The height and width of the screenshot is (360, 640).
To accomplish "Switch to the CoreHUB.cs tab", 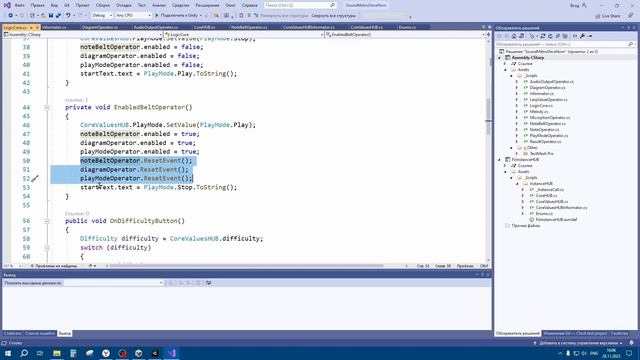I will coord(204,27).
